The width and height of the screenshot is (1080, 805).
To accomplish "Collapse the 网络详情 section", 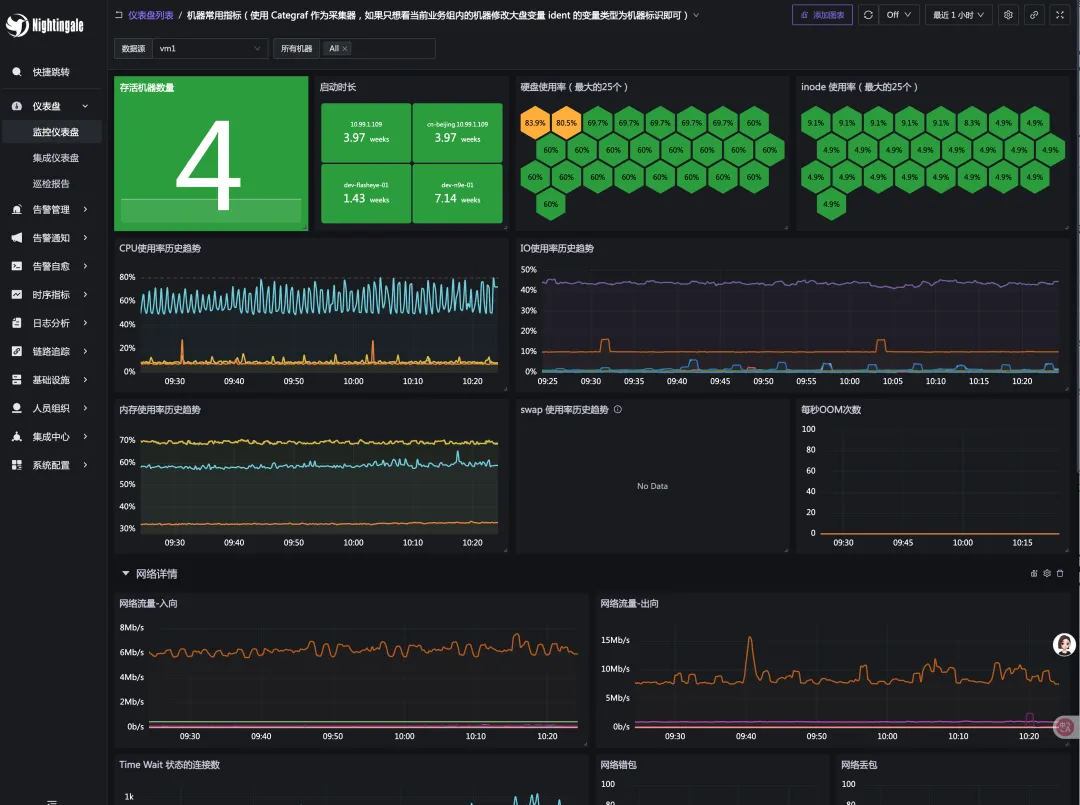I will [126, 574].
